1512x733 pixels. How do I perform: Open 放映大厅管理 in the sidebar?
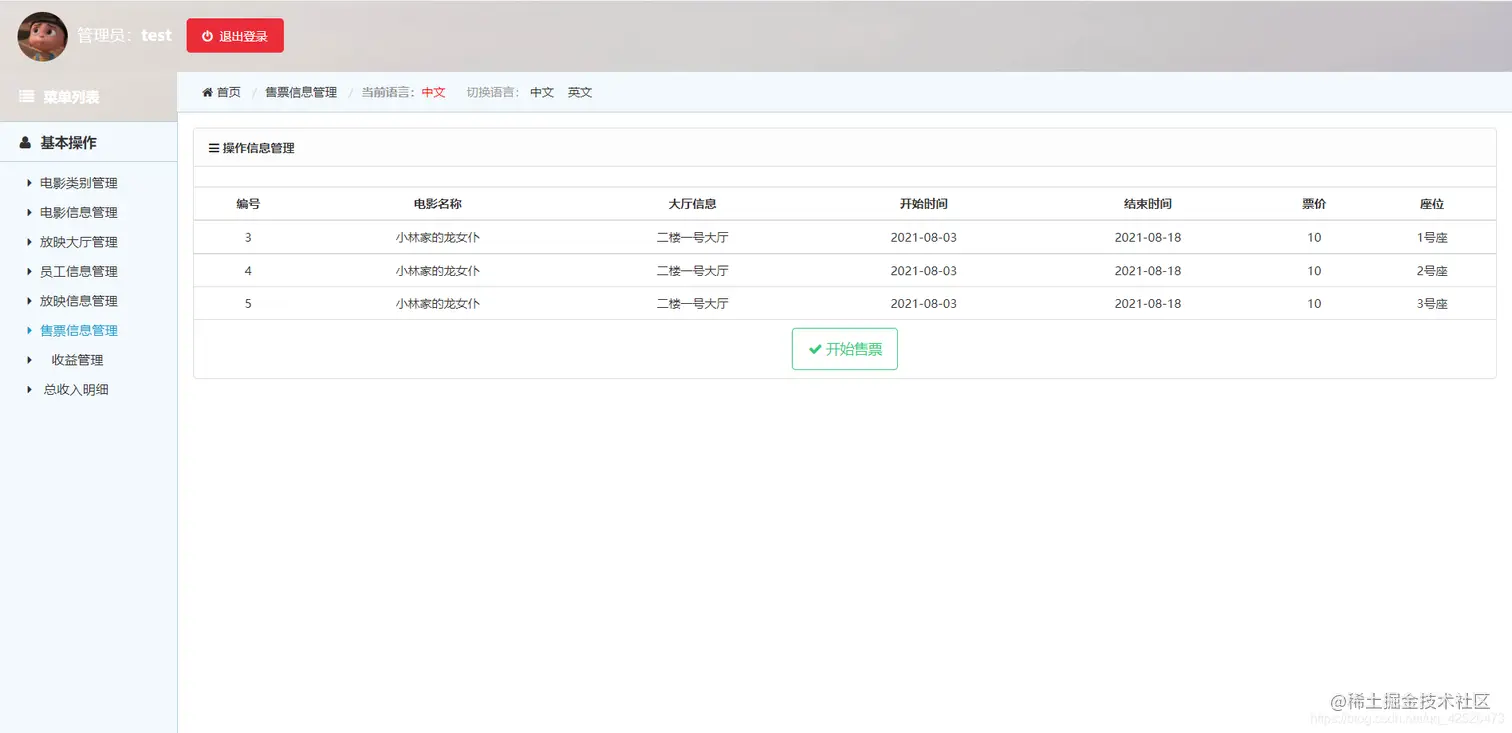pyautogui.click(x=79, y=242)
